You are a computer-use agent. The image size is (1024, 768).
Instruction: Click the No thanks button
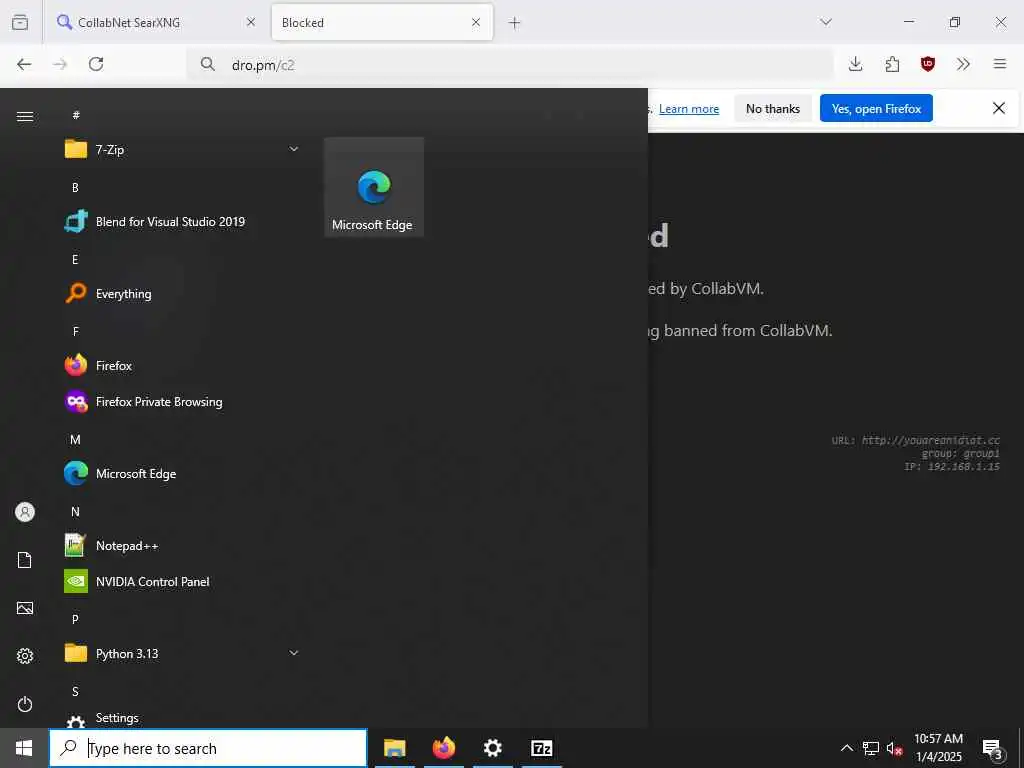[773, 108]
